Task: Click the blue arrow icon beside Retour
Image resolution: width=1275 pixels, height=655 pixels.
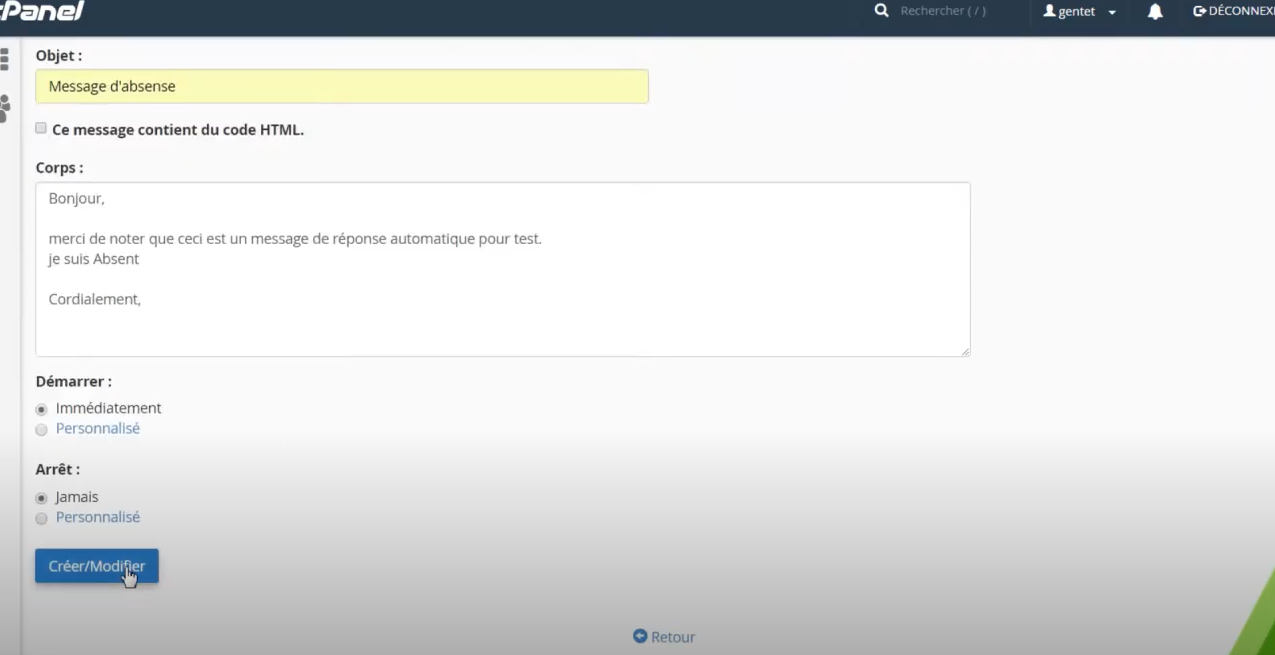Action: click(640, 636)
